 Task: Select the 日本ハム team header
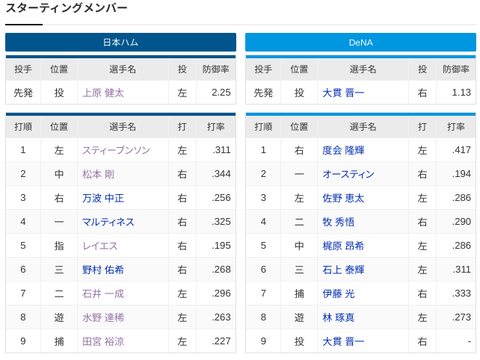tap(121, 42)
